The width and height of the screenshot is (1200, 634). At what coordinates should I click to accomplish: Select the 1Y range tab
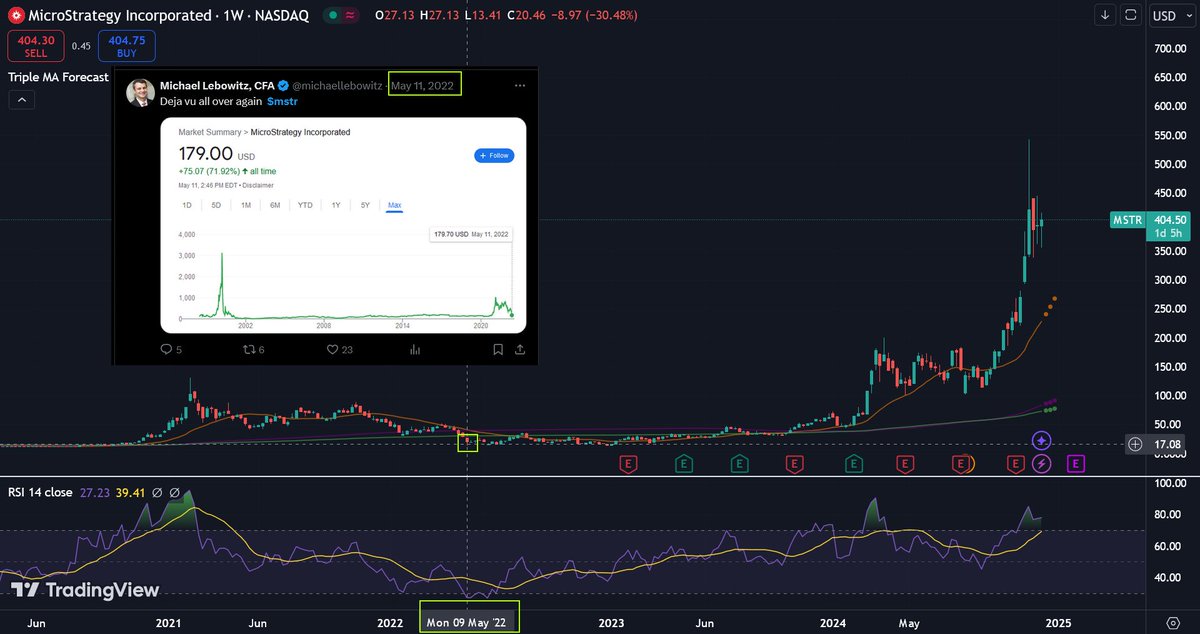point(336,205)
